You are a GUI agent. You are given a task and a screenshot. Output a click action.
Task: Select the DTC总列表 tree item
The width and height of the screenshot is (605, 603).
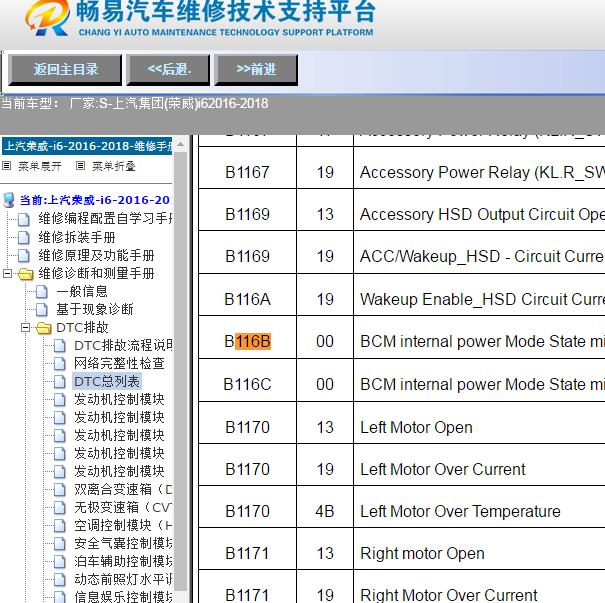click(107, 382)
